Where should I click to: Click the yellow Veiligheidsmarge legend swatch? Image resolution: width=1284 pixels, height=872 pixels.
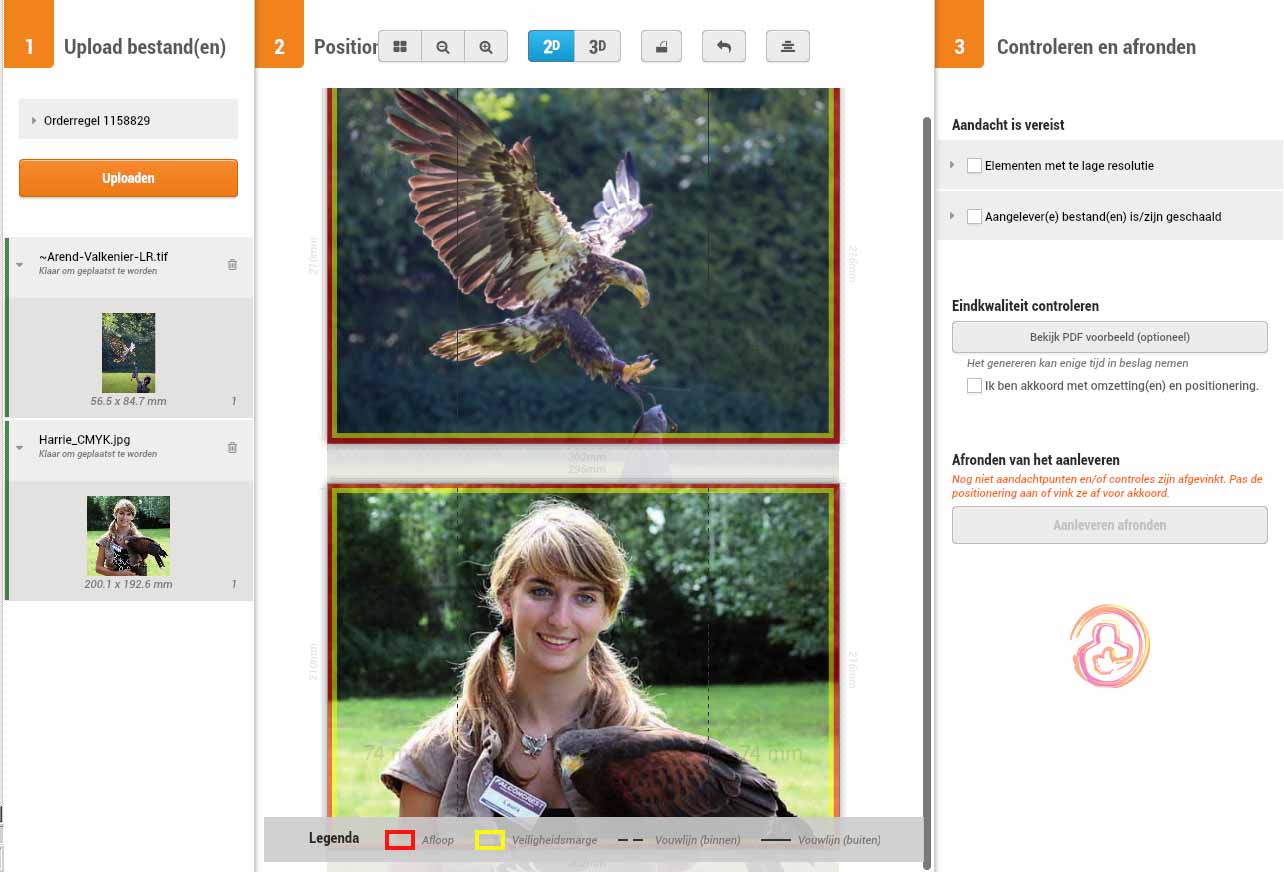tap(490, 840)
